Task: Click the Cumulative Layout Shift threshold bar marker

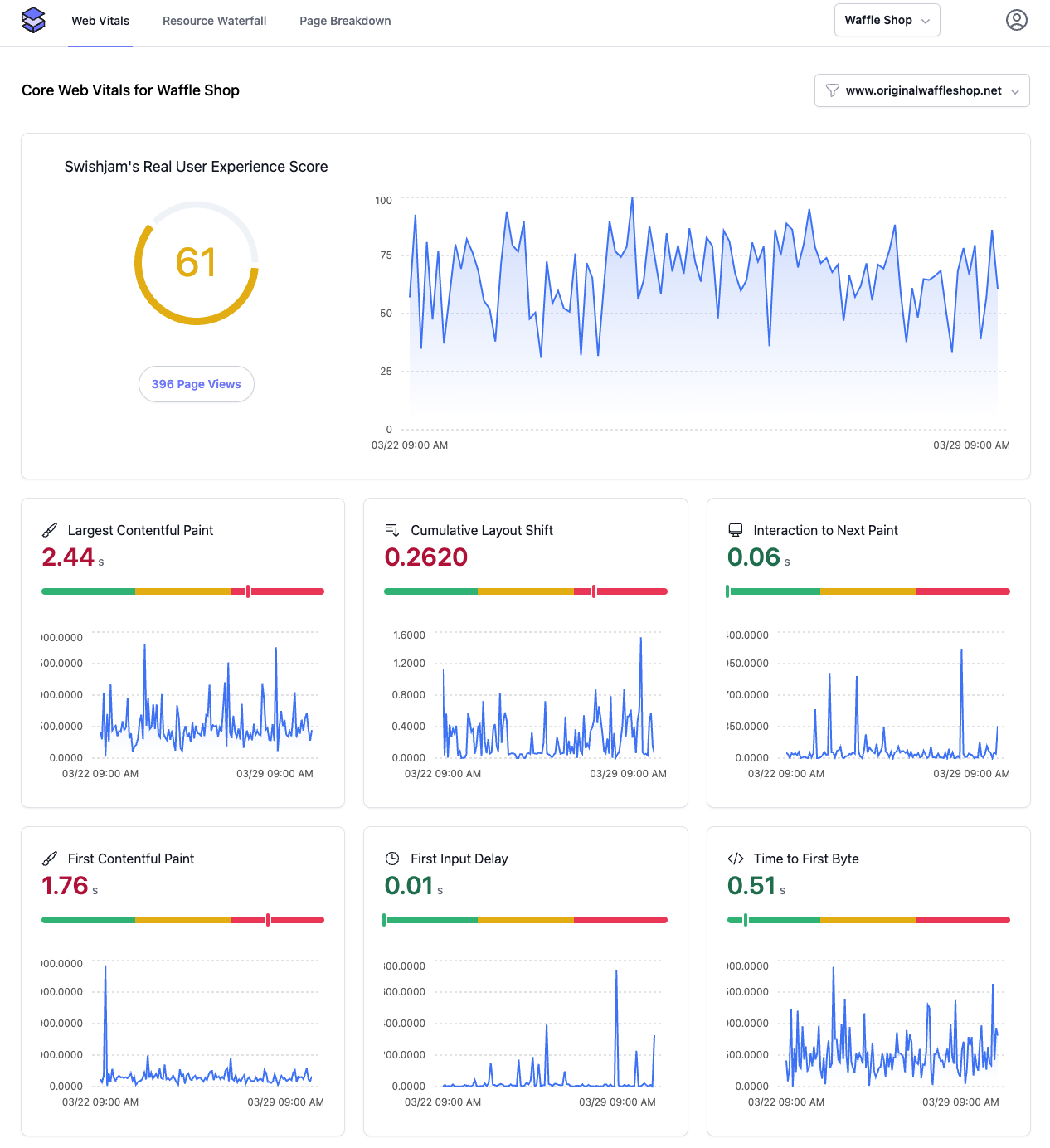Action: pyautogui.click(x=594, y=591)
